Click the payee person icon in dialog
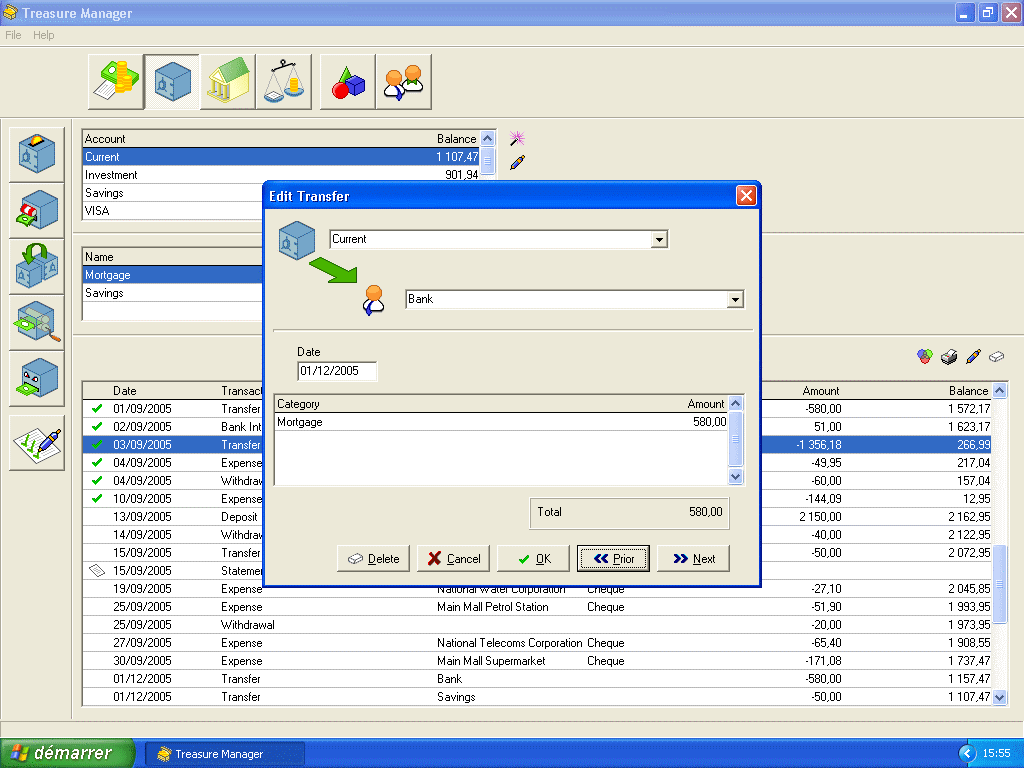 [374, 300]
